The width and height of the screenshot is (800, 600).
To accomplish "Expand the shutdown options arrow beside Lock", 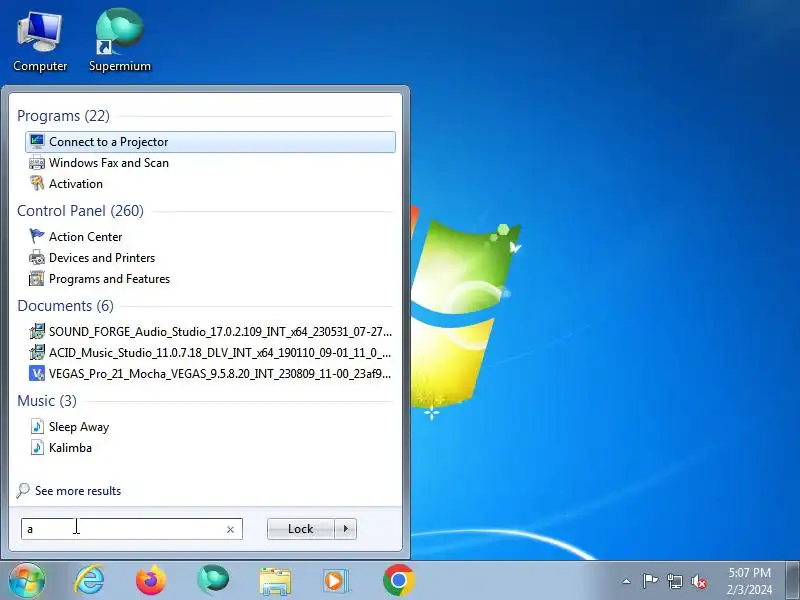I will (x=345, y=529).
